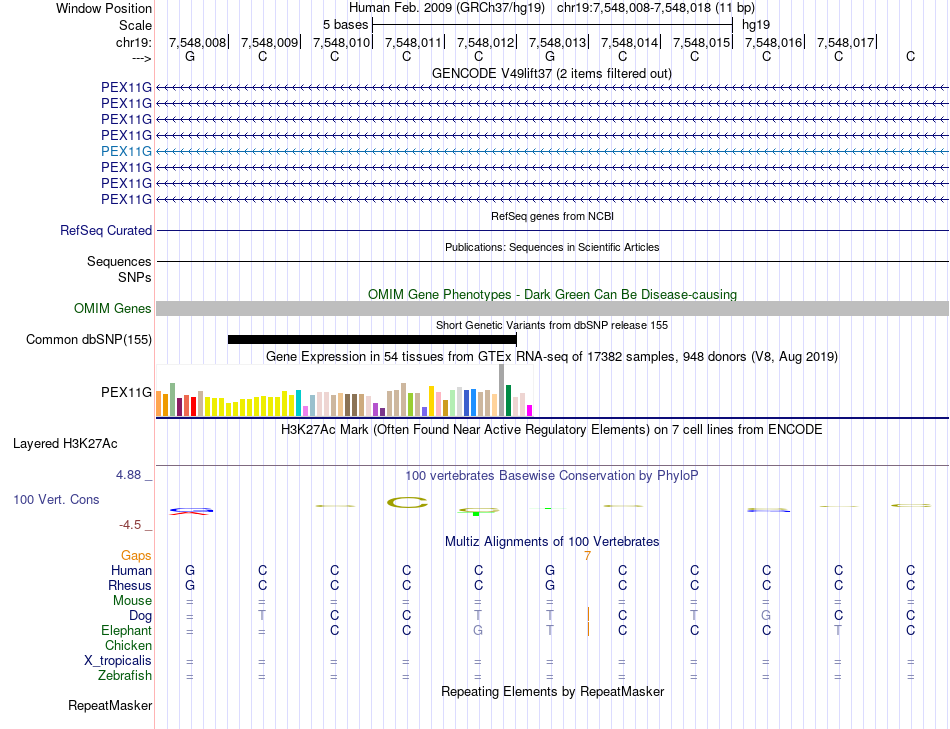Click the Layered H3K27Ac track label
Screen dimensions: 950x729
65,444
